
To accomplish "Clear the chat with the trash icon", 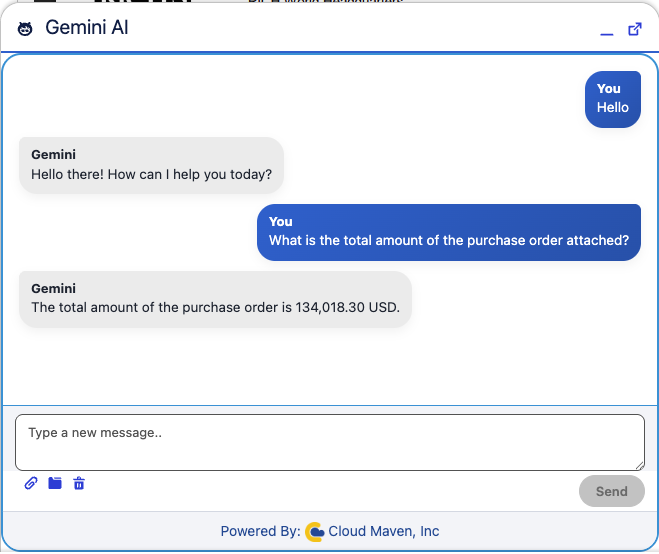I will [79, 483].
